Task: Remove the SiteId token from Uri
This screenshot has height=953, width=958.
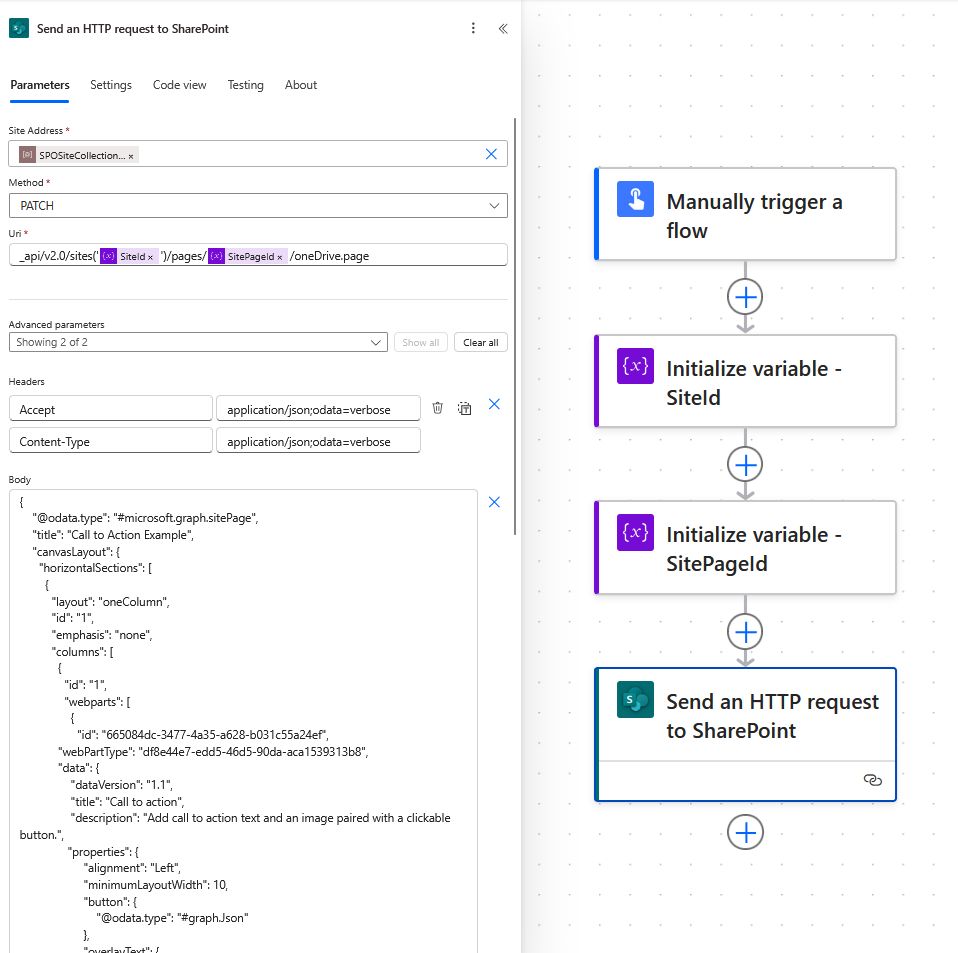Action: click(x=150, y=257)
